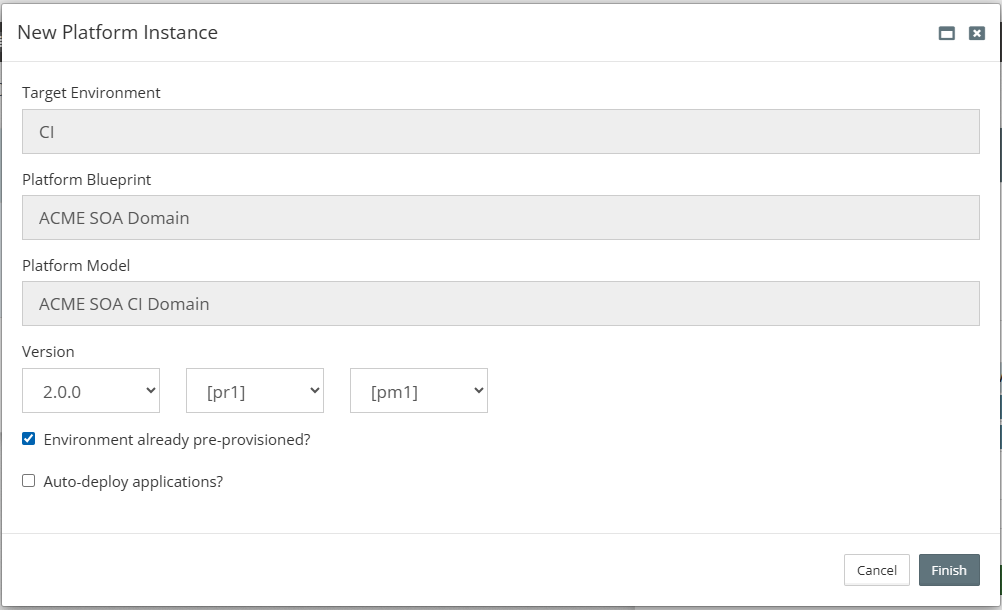Click the "Version" label text
Screen dimensions: 1002x610
[x=48, y=352]
